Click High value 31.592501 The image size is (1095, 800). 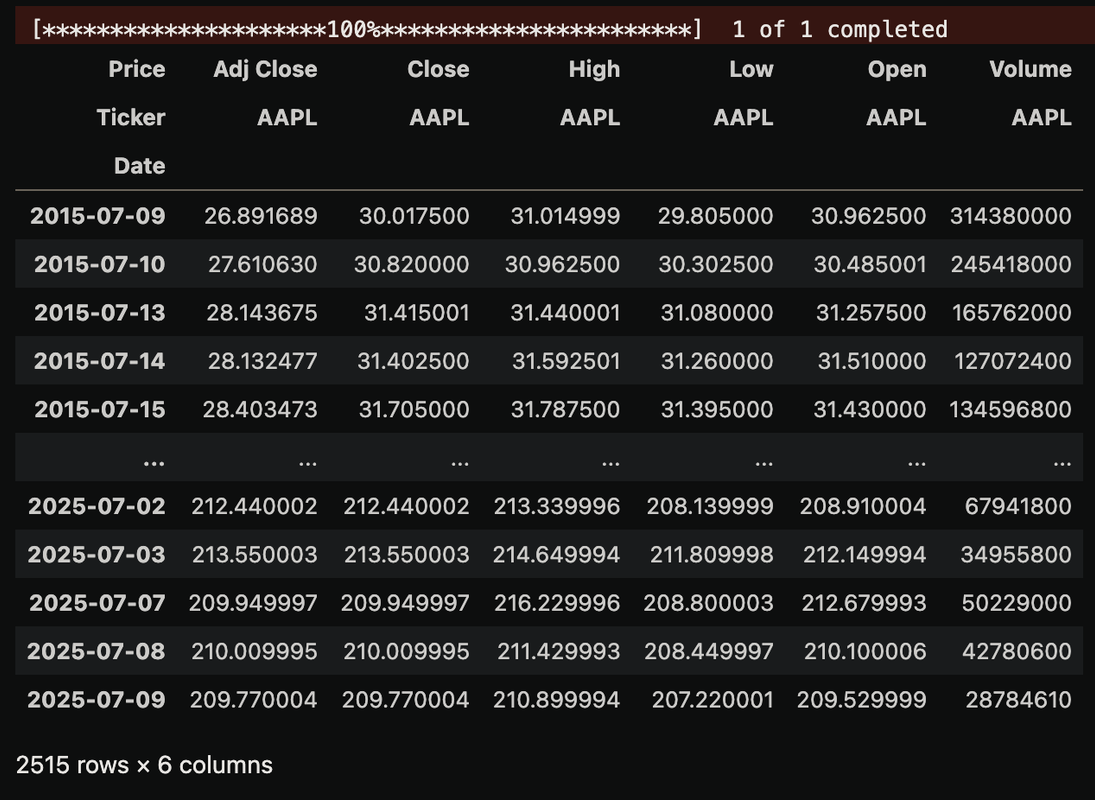[566, 361]
